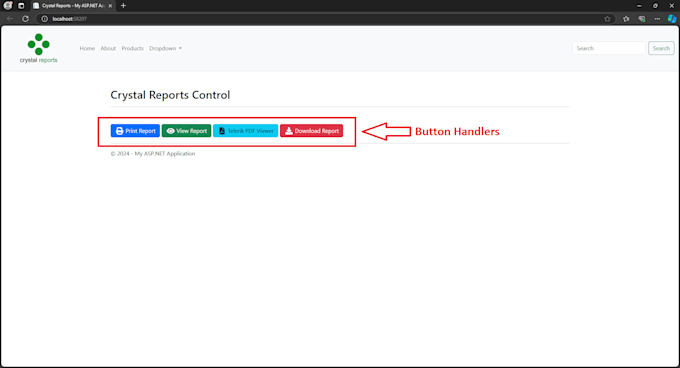
Task: Click the Print Report button
Action: [135, 131]
